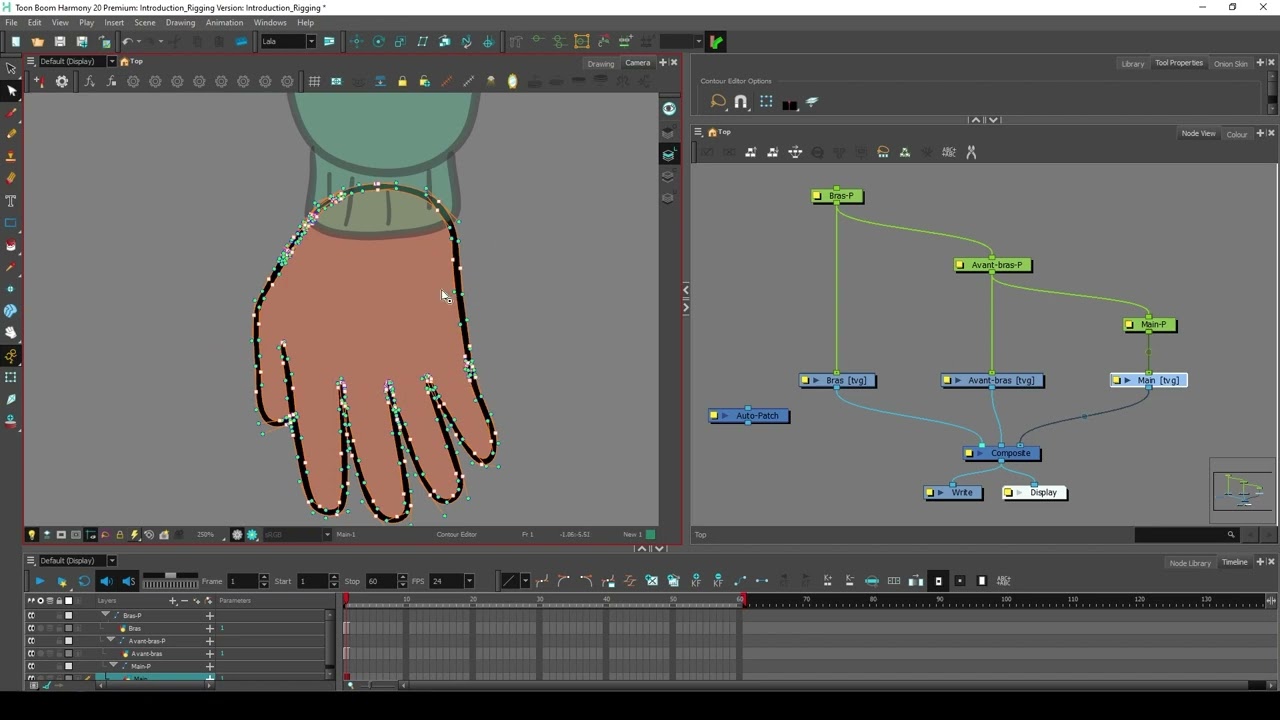Screen dimensions: 1280x720
Task: Click the Lasso selection mode icon
Action: 718,102
